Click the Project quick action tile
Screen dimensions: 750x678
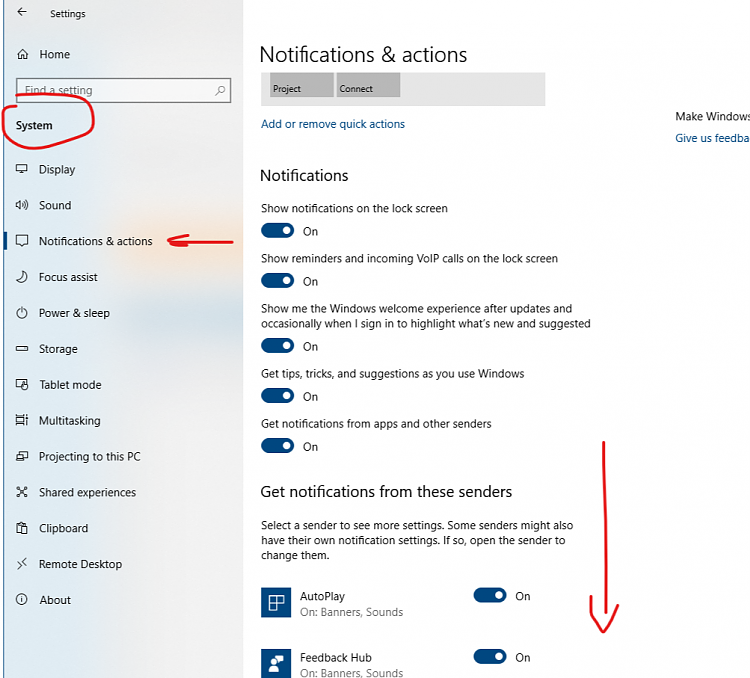point(301,85)
